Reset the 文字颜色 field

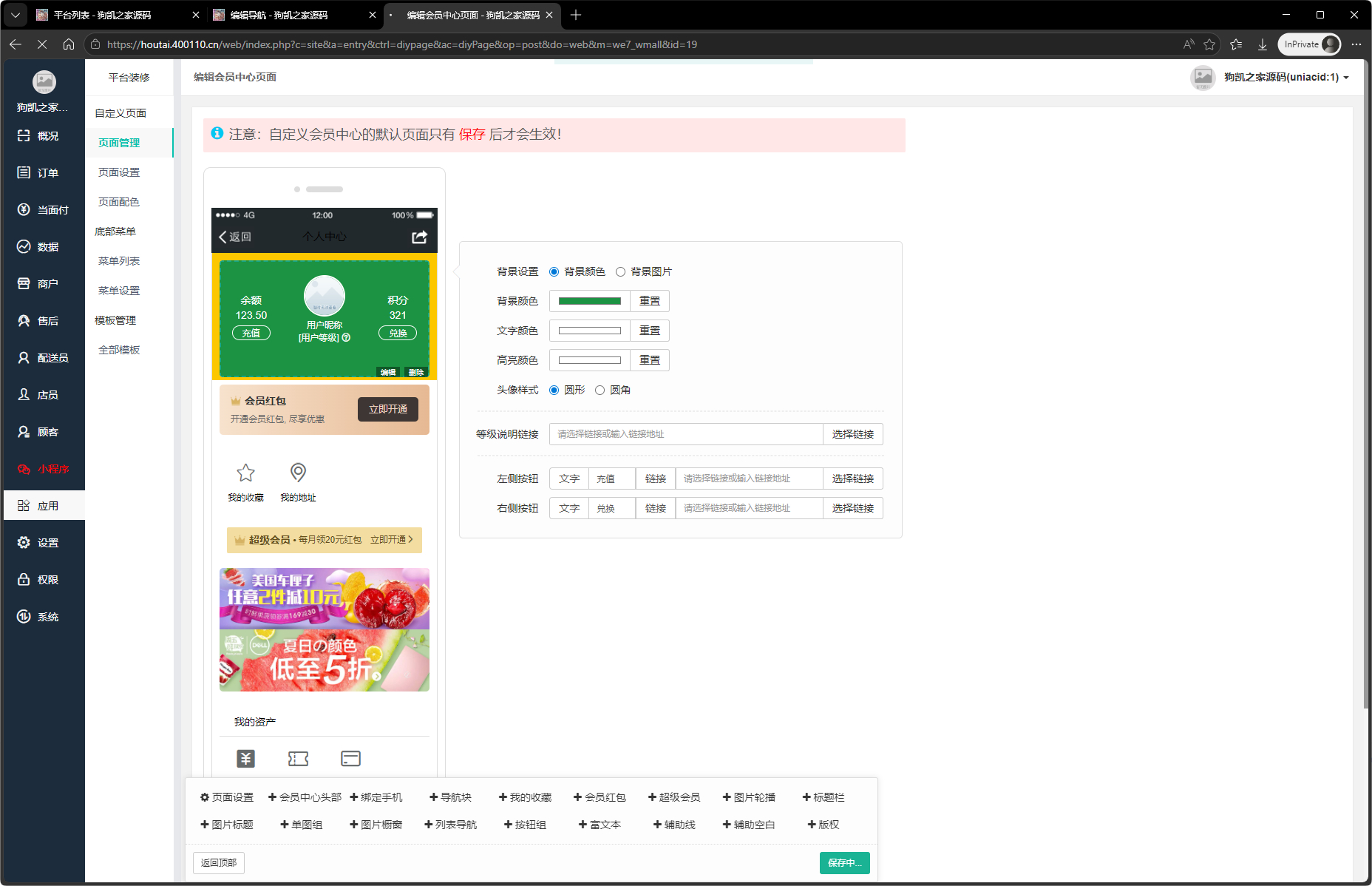(x=650, y=331)
